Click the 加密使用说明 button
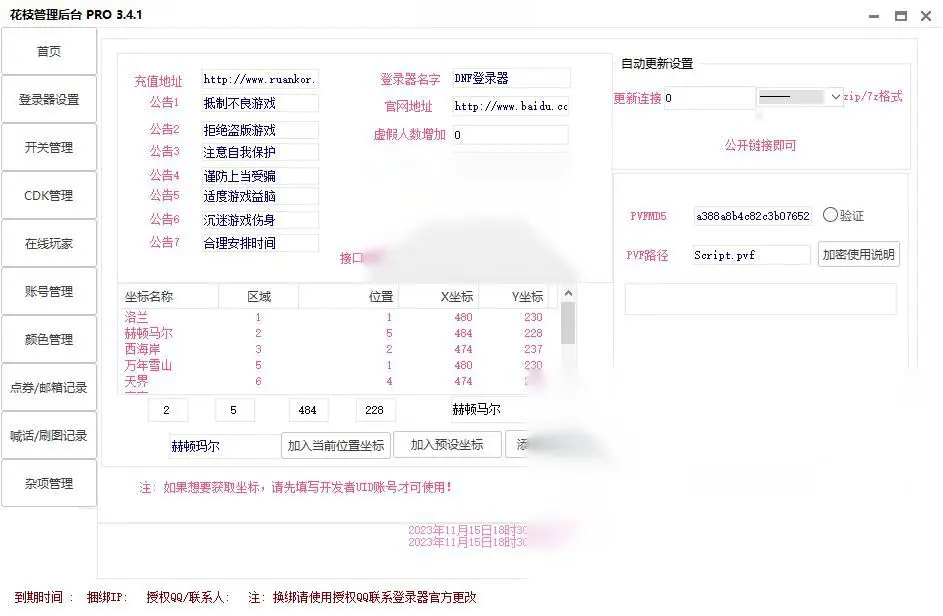Screen dimensions: 943x616 tap(858, 254)
